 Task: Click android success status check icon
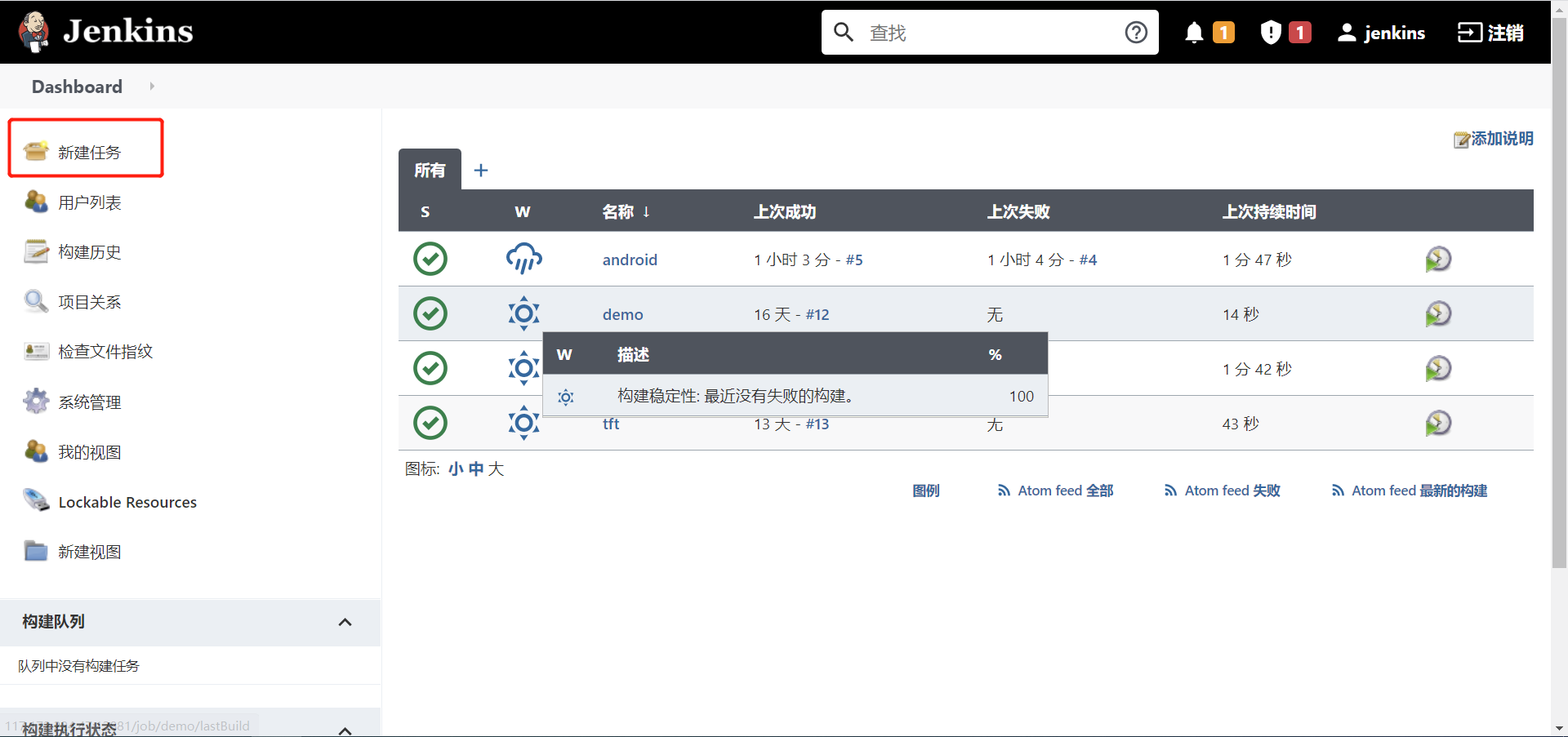coord(430,259)
